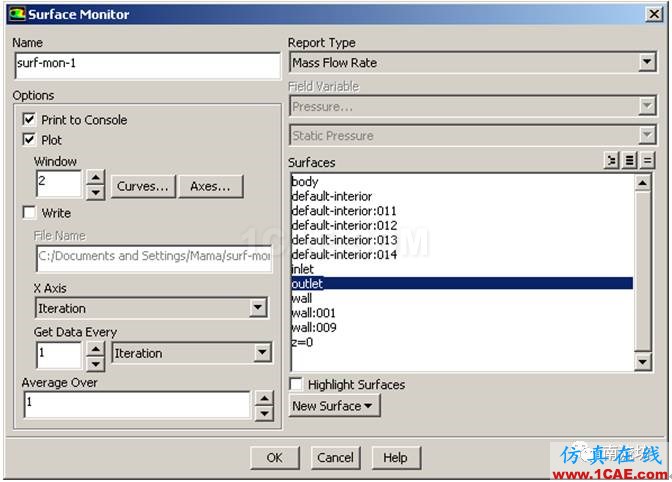
Task: Click the Name field surf-mon-1
Action: 147,66
